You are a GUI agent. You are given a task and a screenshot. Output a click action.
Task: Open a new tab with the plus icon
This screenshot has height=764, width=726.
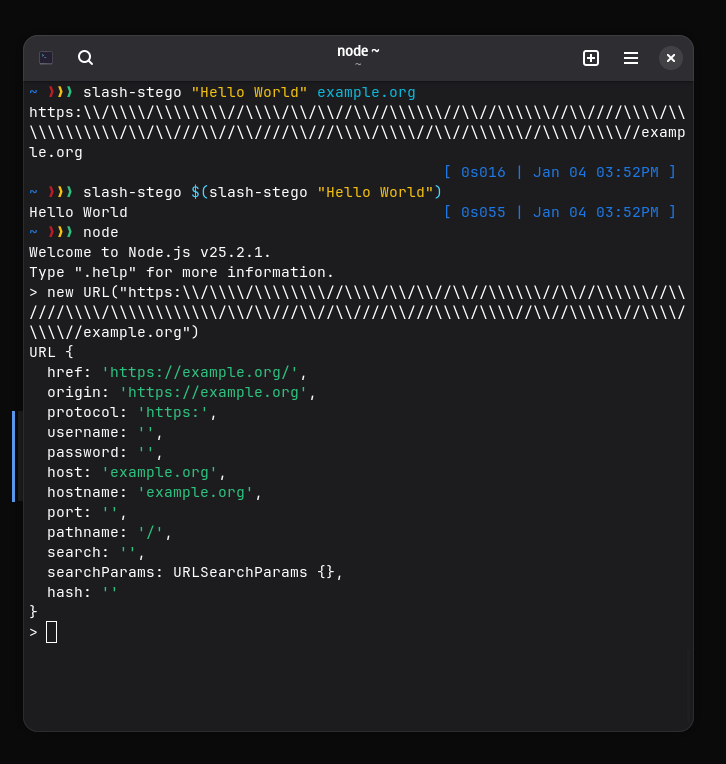point(591,58)
